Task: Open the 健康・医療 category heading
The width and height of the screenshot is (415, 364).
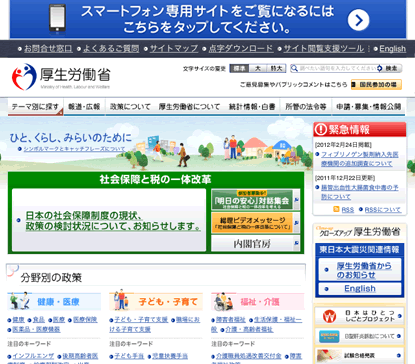Action: pyautogui.click(x=58, y=302)
